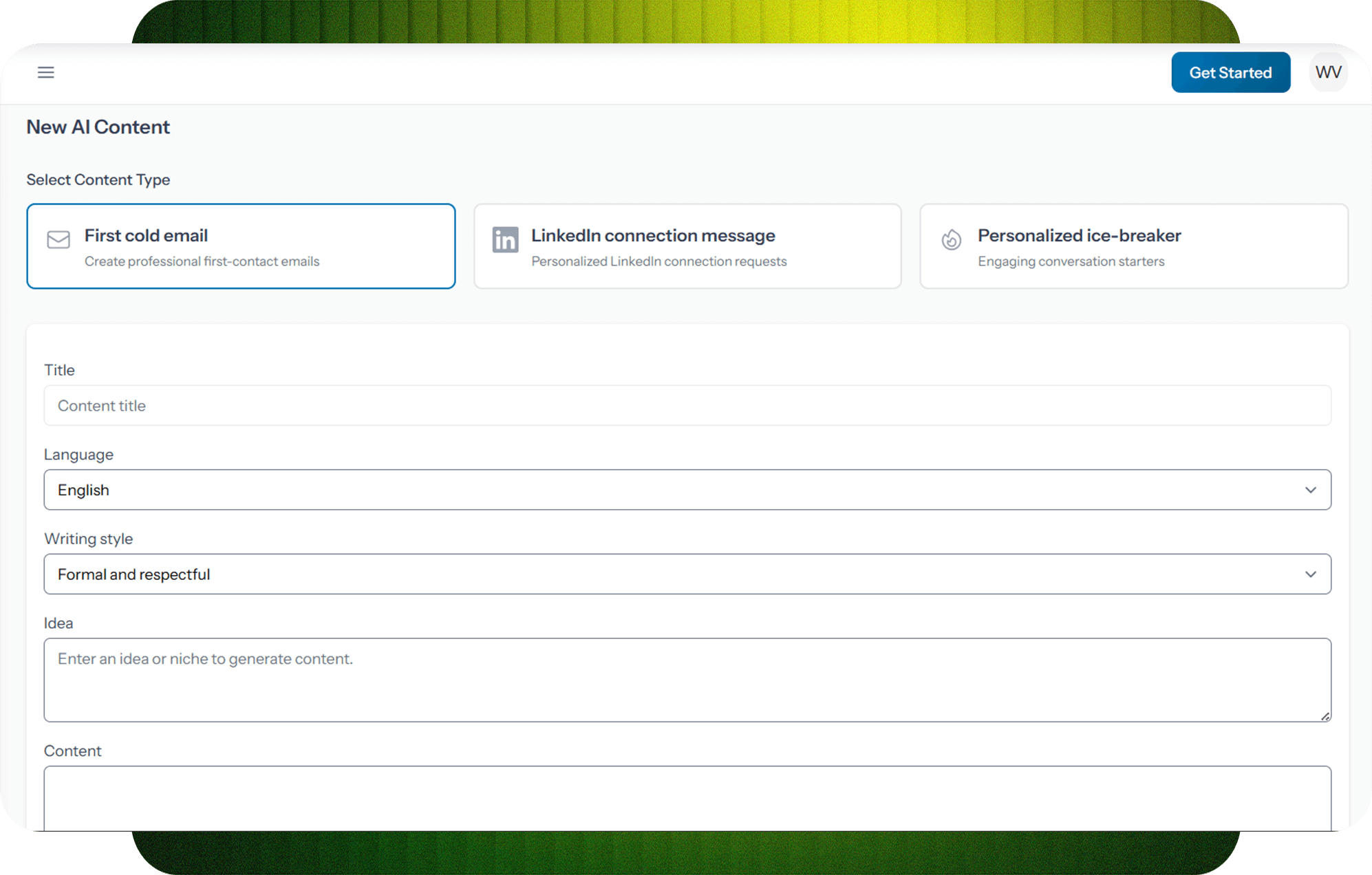This screenshot has width=1372, height=875.
Task: Click inside the Content text area
Action: click(x=687, y=798)
